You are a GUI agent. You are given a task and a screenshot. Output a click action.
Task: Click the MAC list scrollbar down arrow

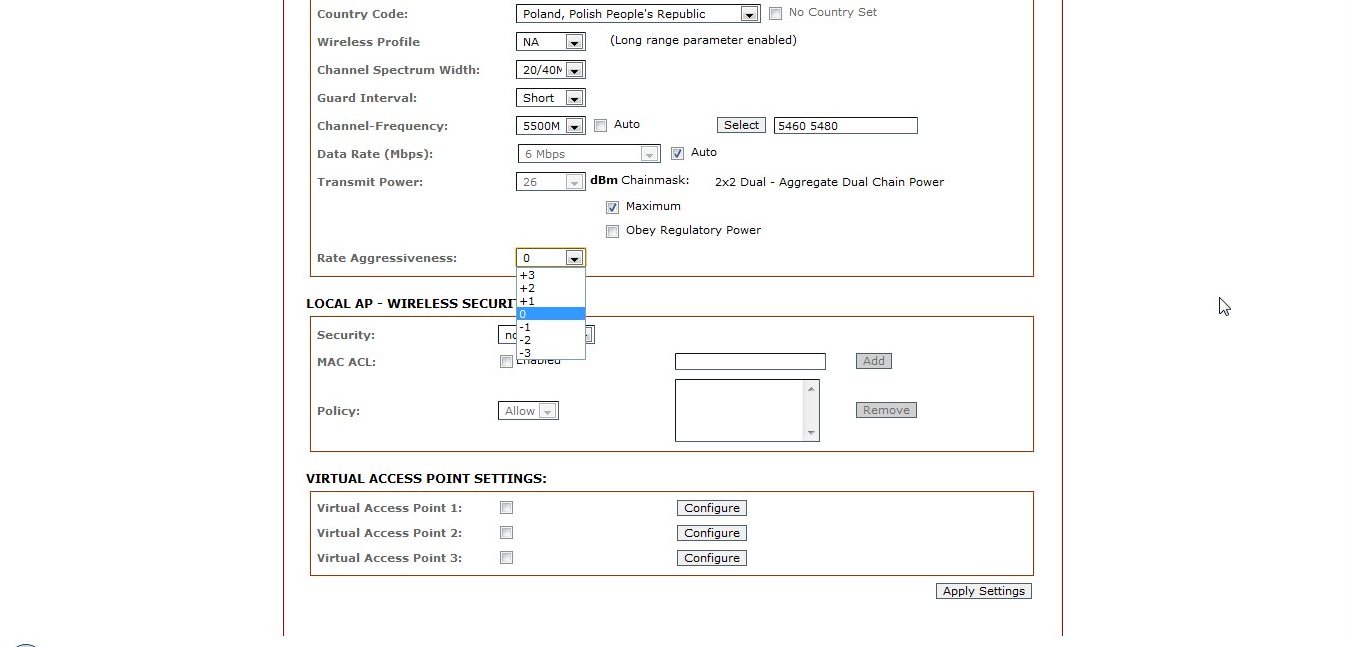click(811, 433)
